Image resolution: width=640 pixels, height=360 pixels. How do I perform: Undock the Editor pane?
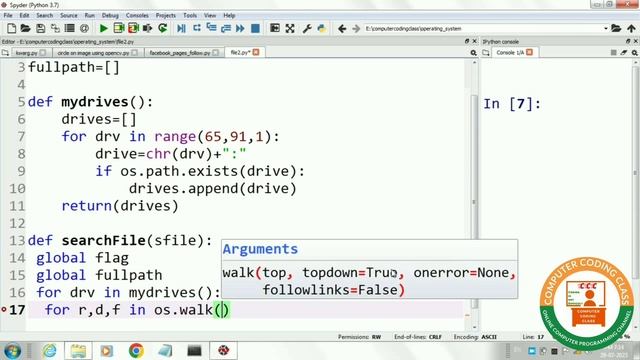click(x=467, y=41)
